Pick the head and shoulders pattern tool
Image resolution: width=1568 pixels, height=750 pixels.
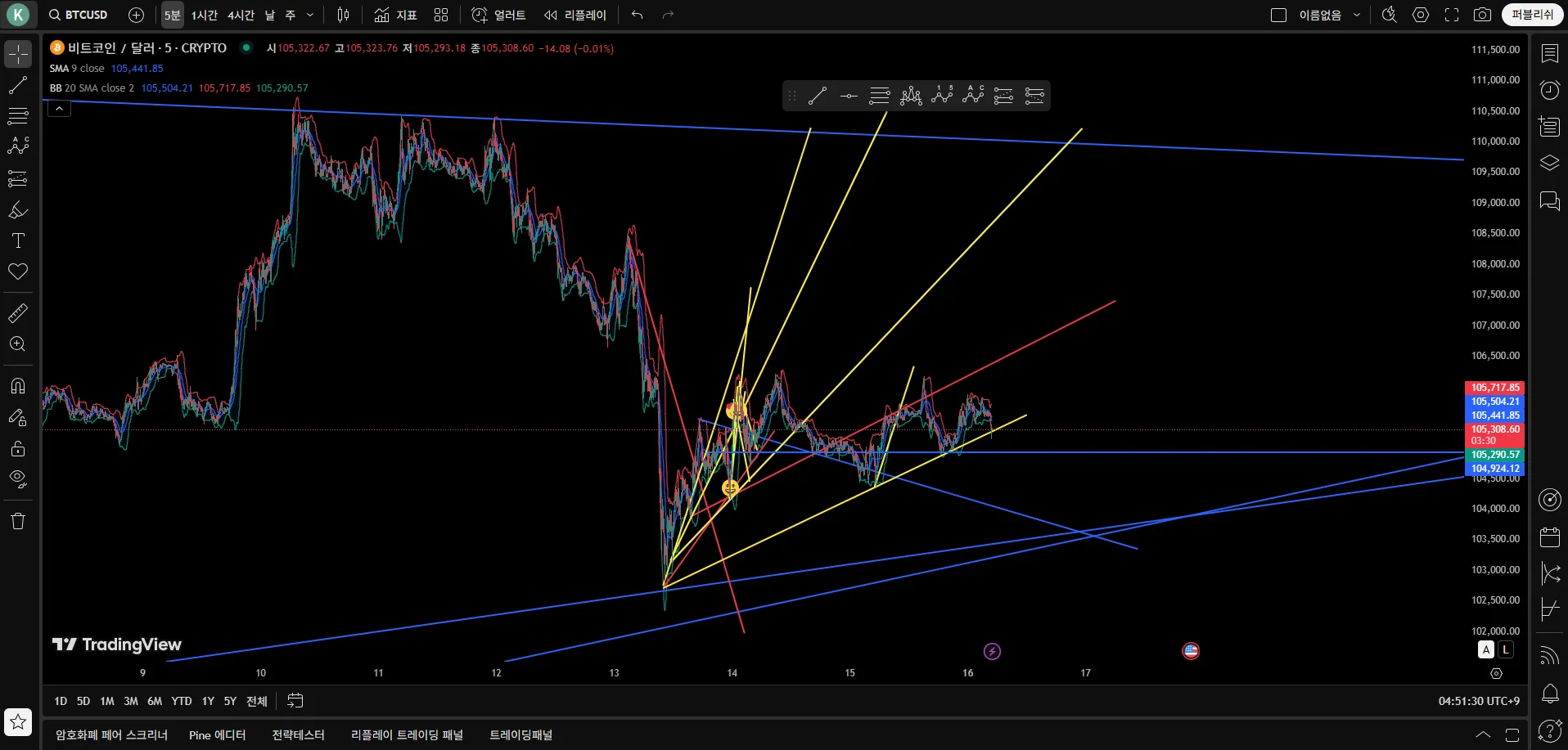911,97
